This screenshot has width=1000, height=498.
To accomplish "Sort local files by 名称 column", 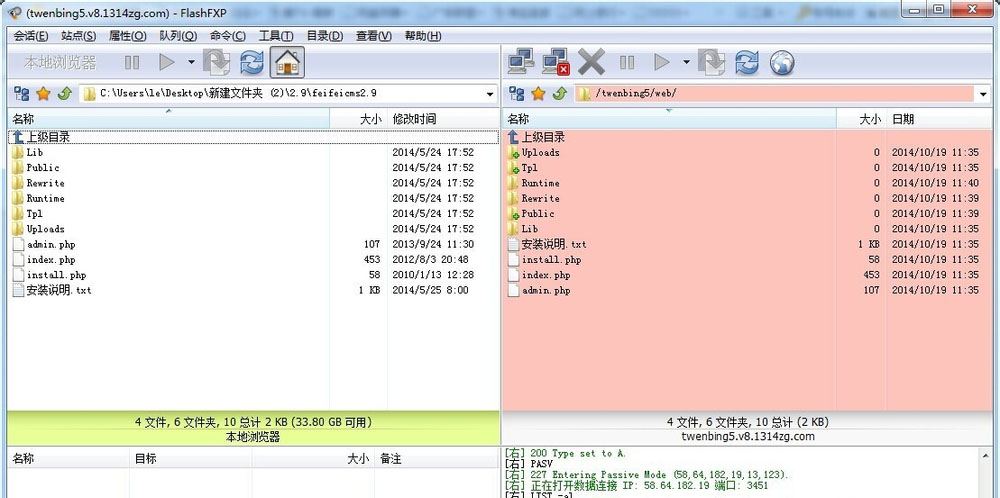I will (x=168, y=119).
